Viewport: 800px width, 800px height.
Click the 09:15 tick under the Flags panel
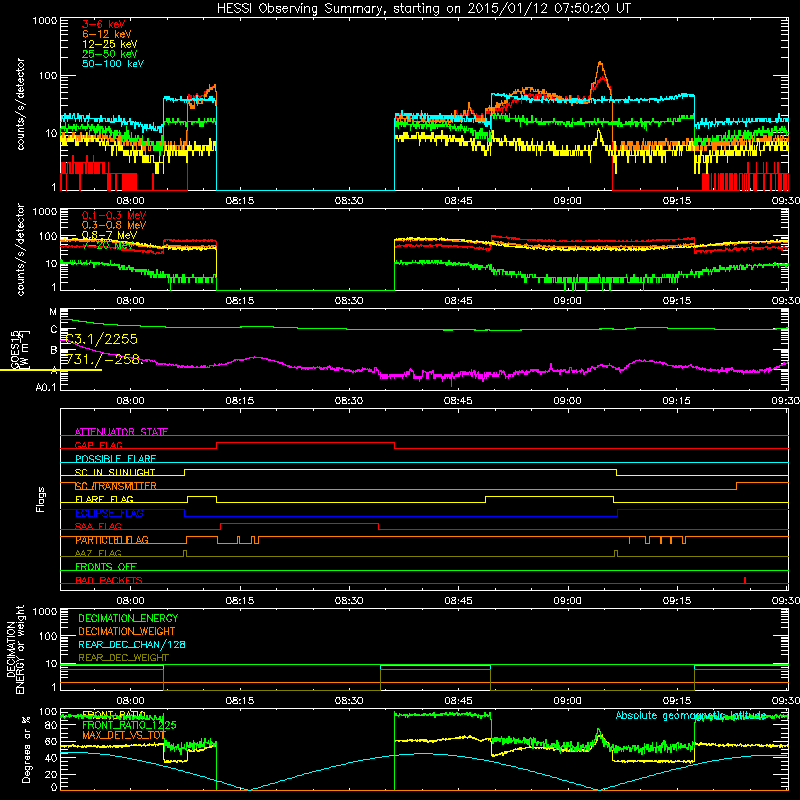click(x=677, y=601)
